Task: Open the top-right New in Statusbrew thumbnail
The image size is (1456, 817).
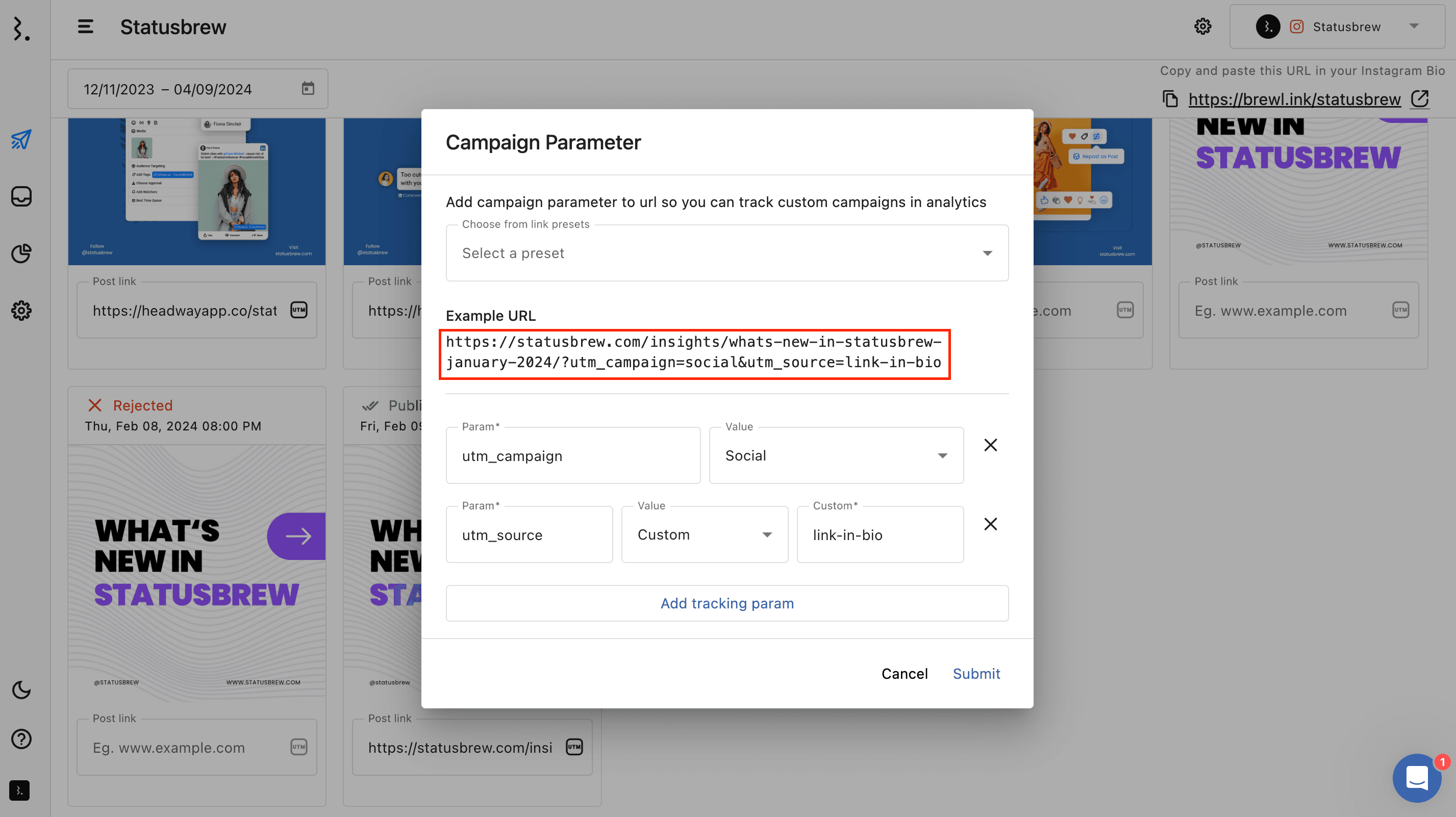Action: (1298, 192)
